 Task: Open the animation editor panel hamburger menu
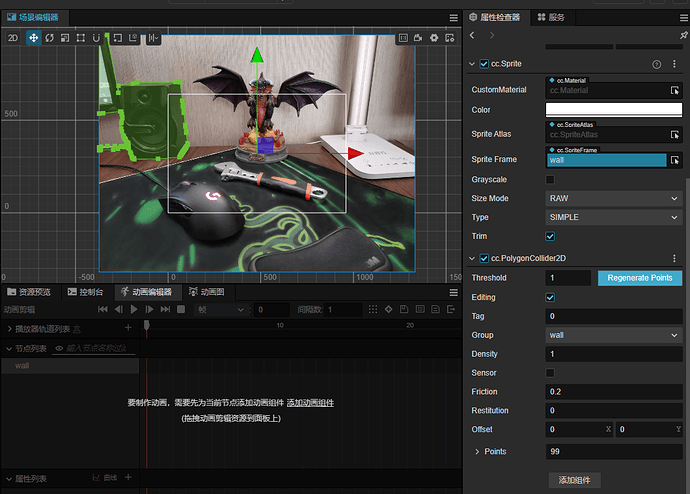454,293
